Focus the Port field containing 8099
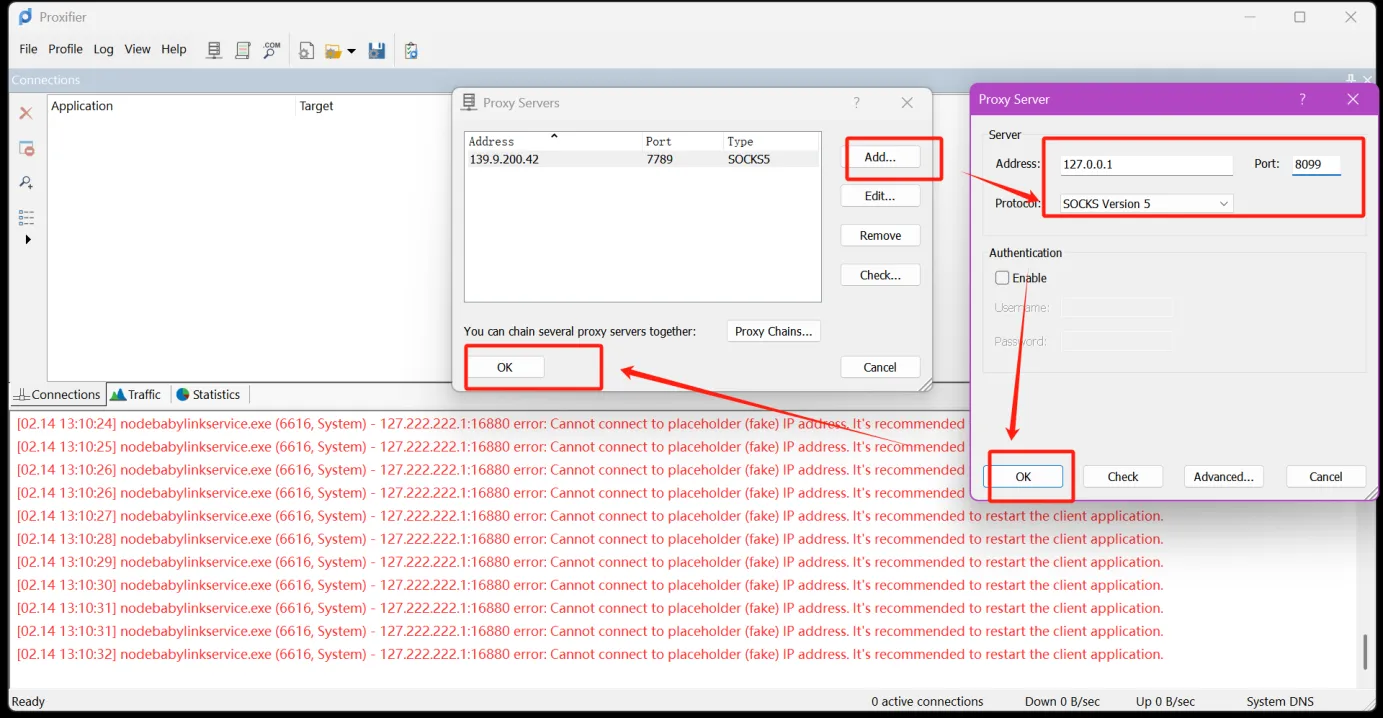Viewport: 1383px width, 718px height. tap(1316, 165)
